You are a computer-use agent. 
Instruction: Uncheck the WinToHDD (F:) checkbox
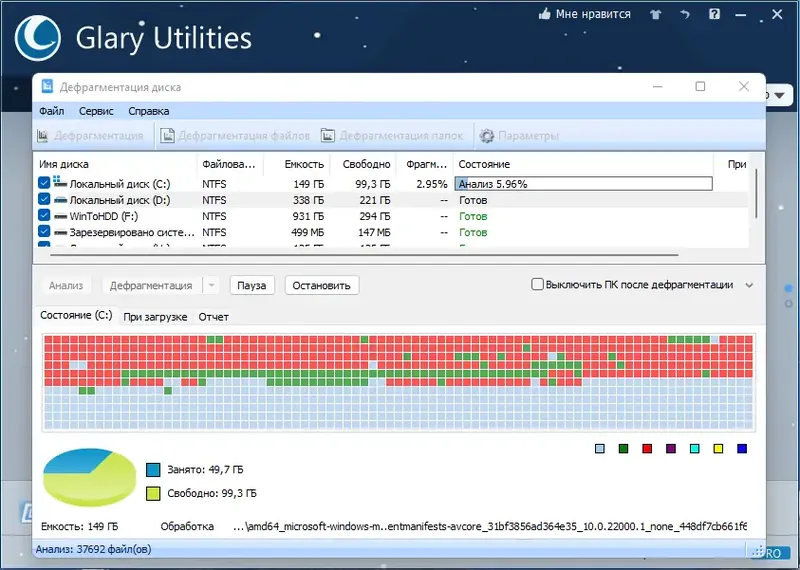[x=44, y=215]
